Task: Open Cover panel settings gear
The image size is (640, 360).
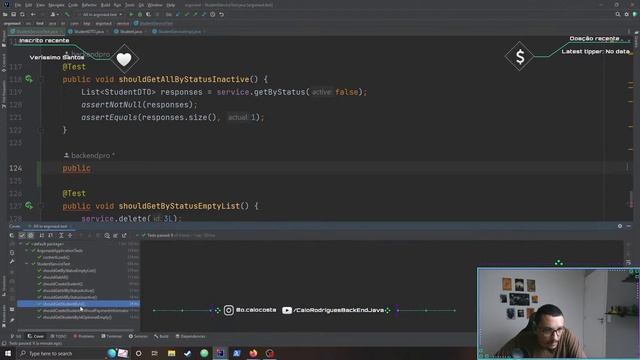Action: (x=620, y=226)
